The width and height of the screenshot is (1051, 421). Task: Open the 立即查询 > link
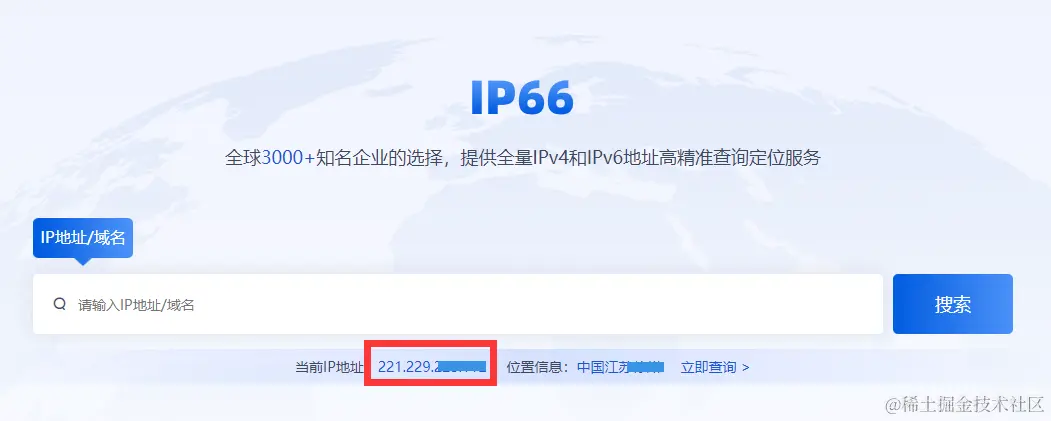click(715, 367)
